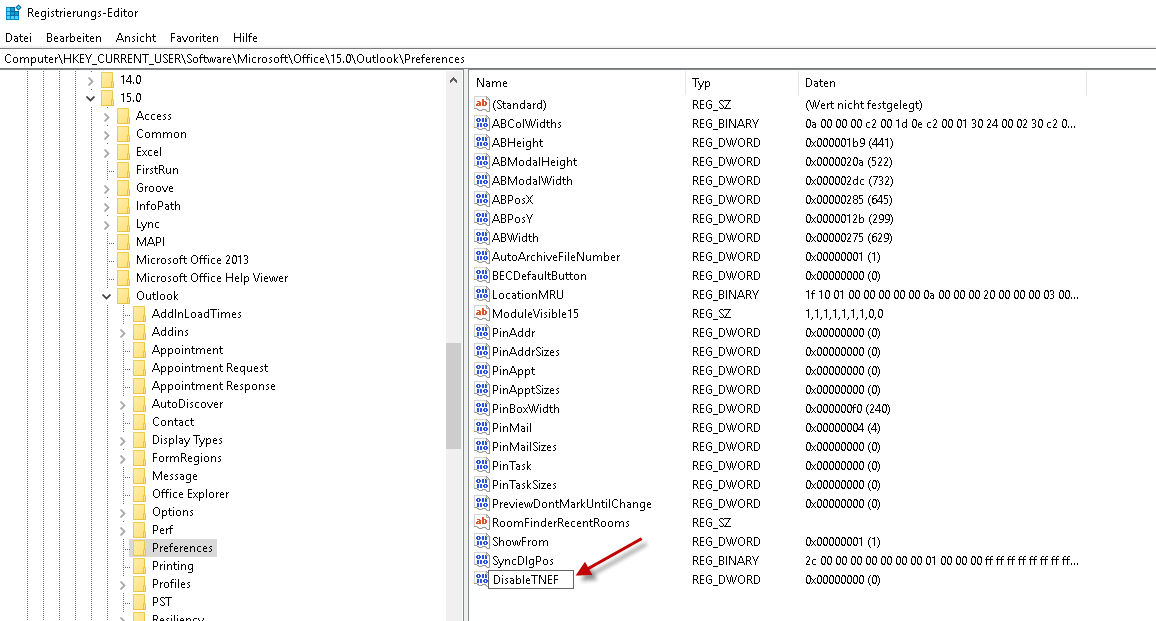
Task: Select the AddInLoadTimes key
Action: coord(196,314)
